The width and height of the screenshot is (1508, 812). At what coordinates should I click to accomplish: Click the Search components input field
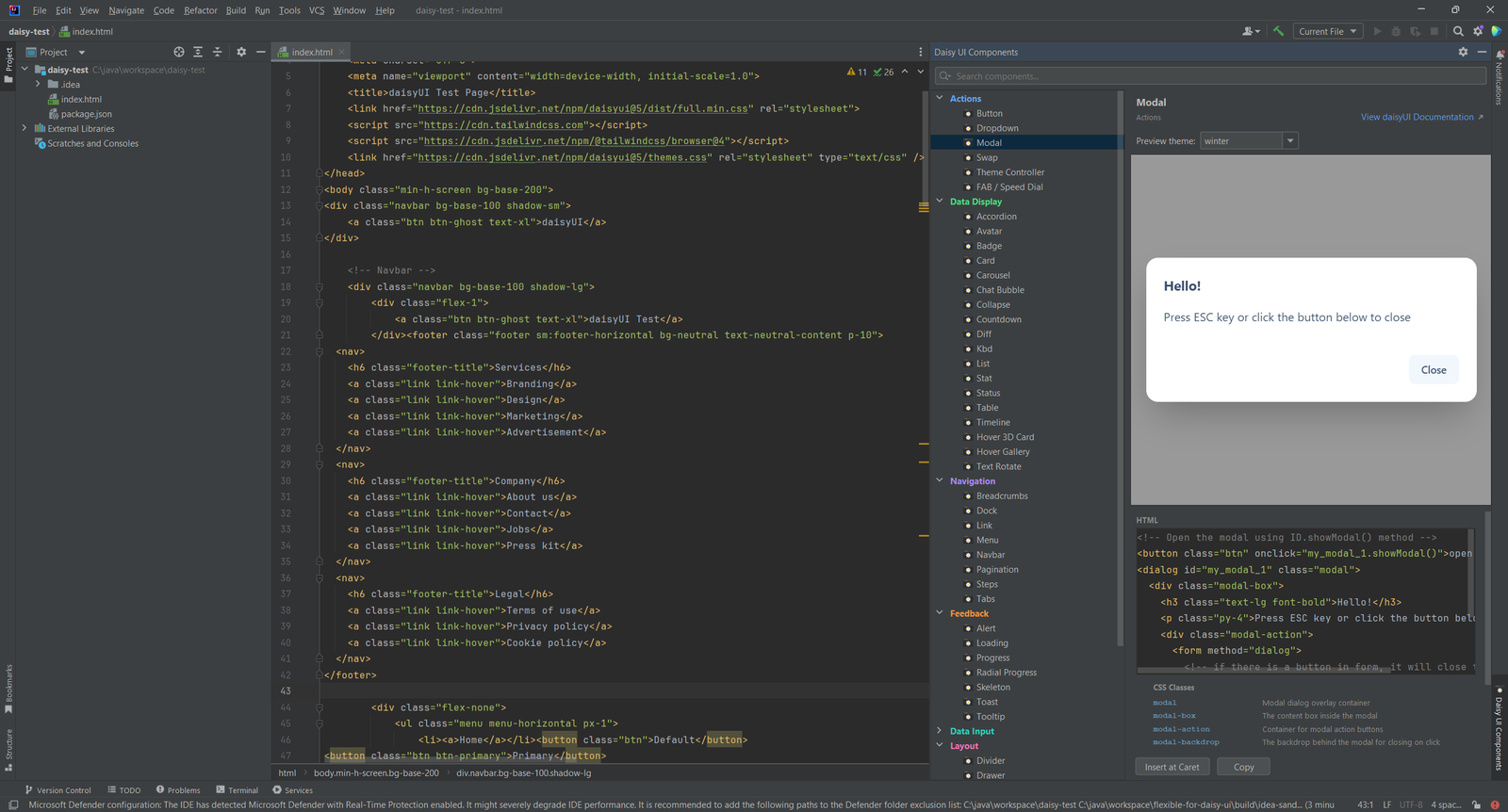click(x=1210, y=76)
